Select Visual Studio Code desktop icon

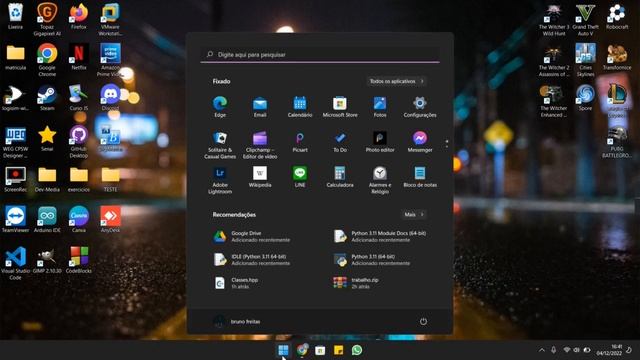coord(16,263)
